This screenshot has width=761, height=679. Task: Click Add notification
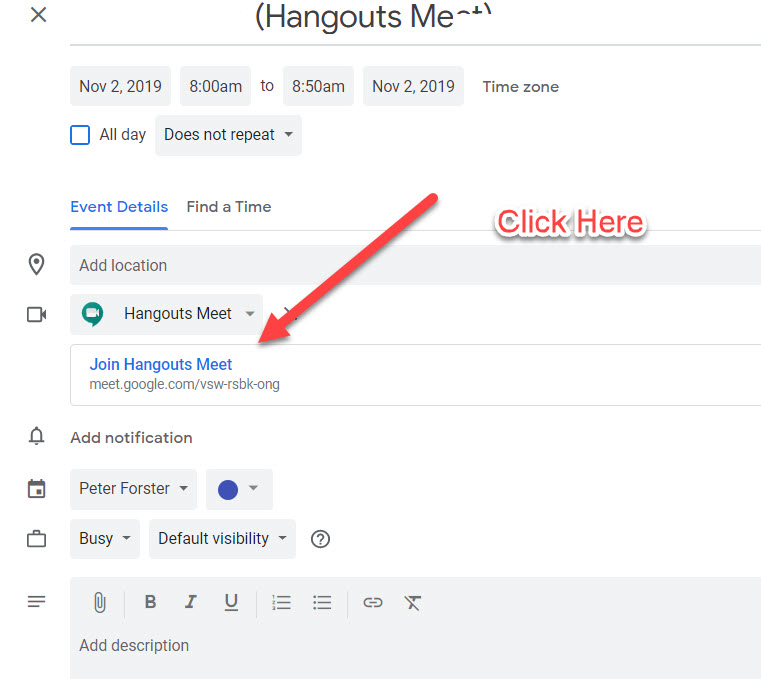131,438
